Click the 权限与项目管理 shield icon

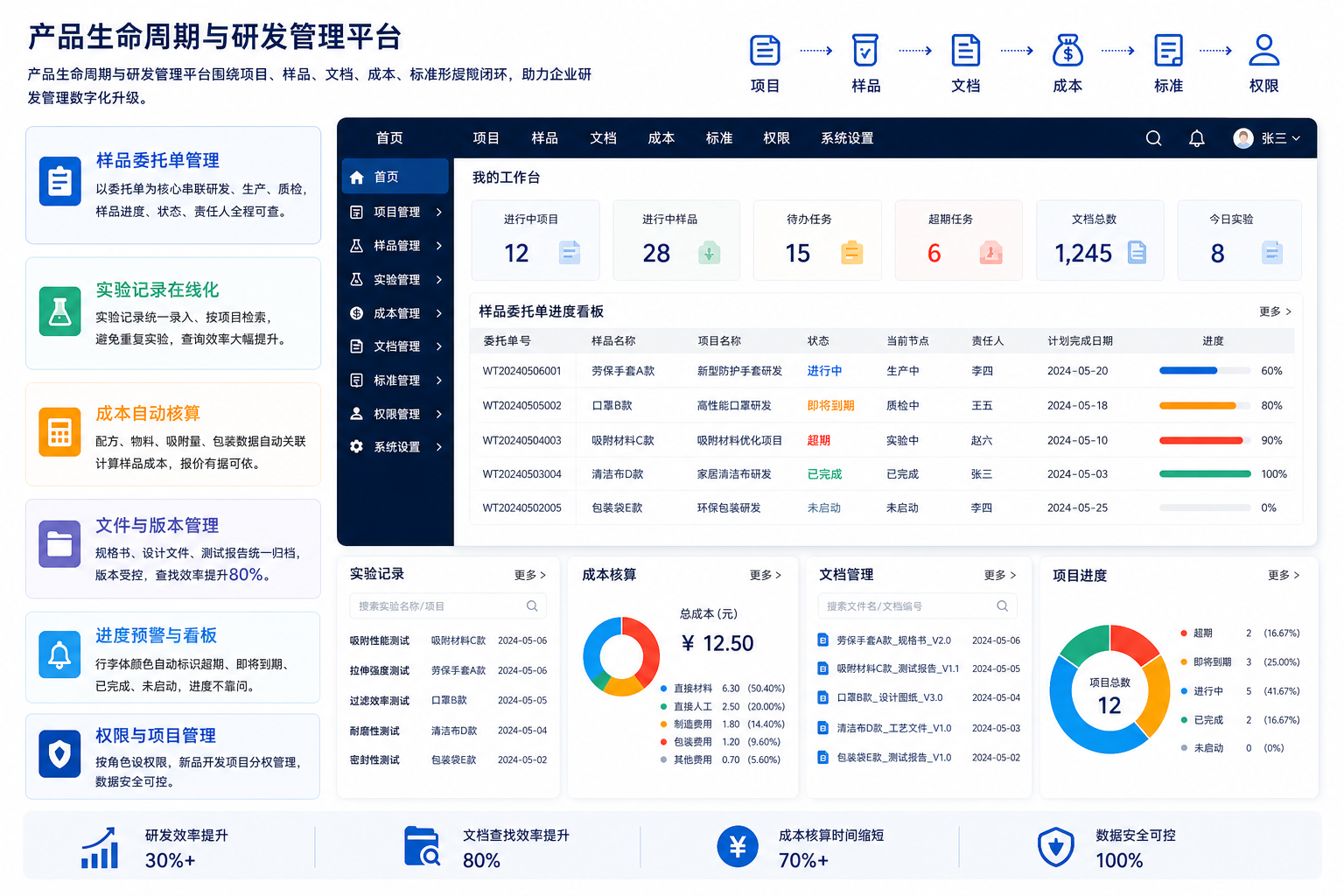[60, 755]
